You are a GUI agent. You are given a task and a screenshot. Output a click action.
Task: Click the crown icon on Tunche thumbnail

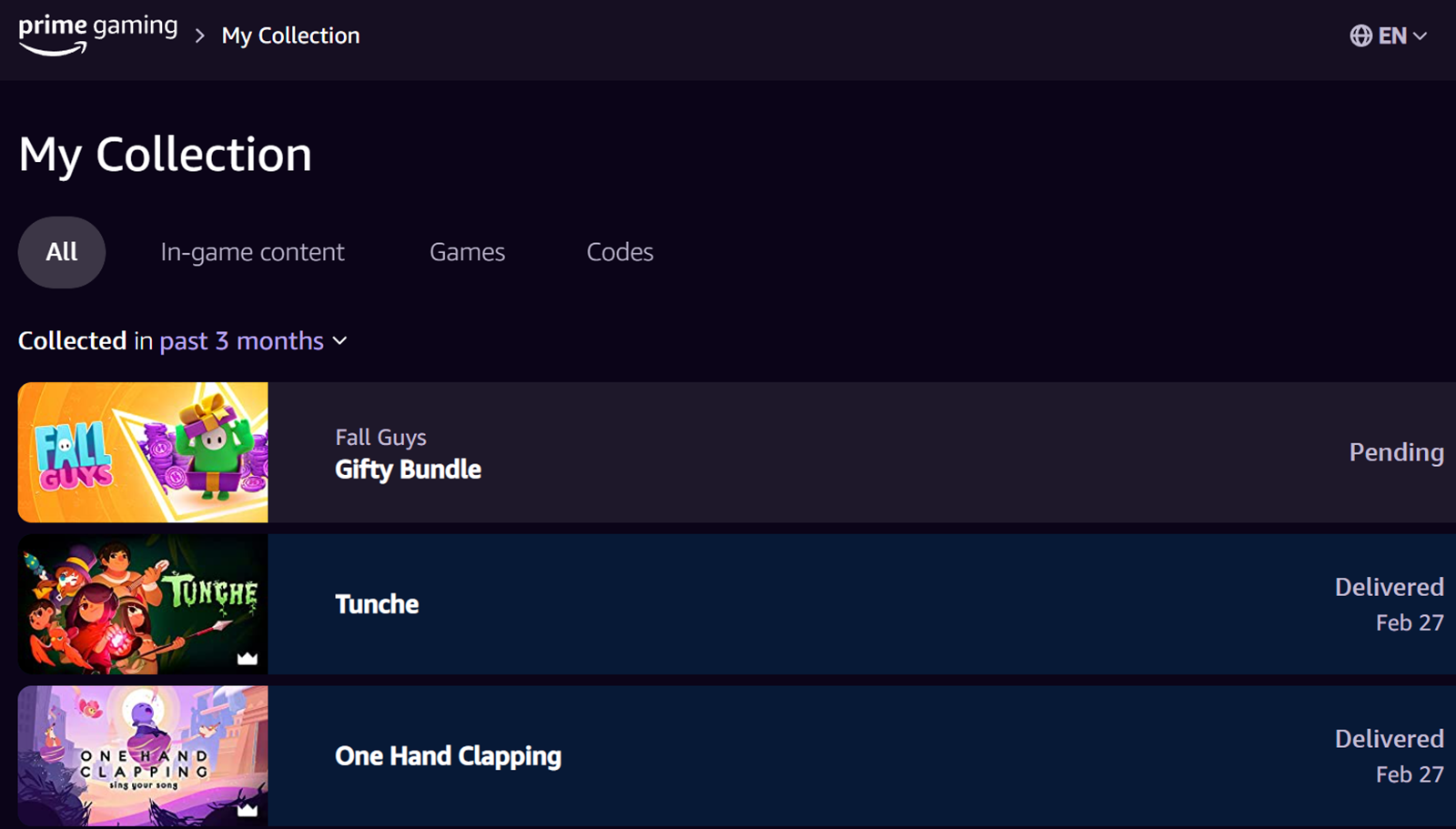click(248, 658)
